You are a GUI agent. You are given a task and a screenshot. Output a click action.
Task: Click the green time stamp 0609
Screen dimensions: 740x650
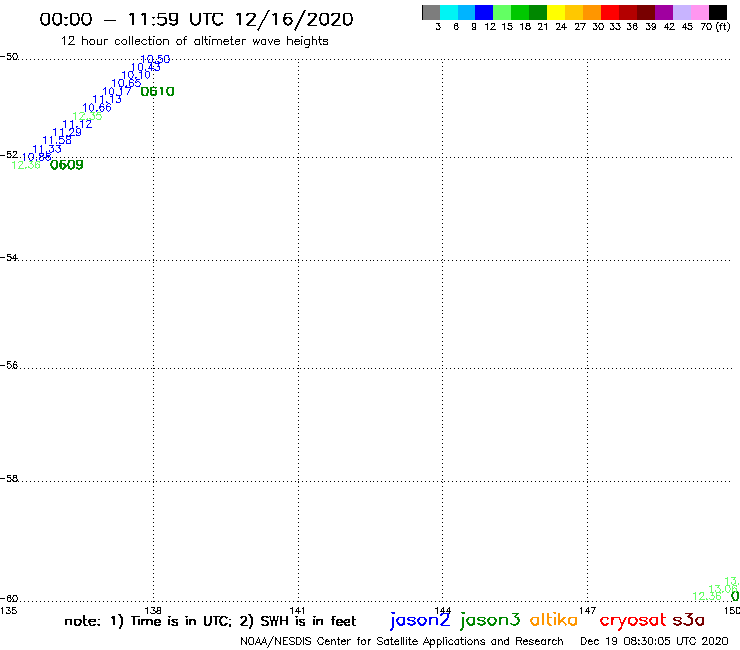click(x=67, y=165)
